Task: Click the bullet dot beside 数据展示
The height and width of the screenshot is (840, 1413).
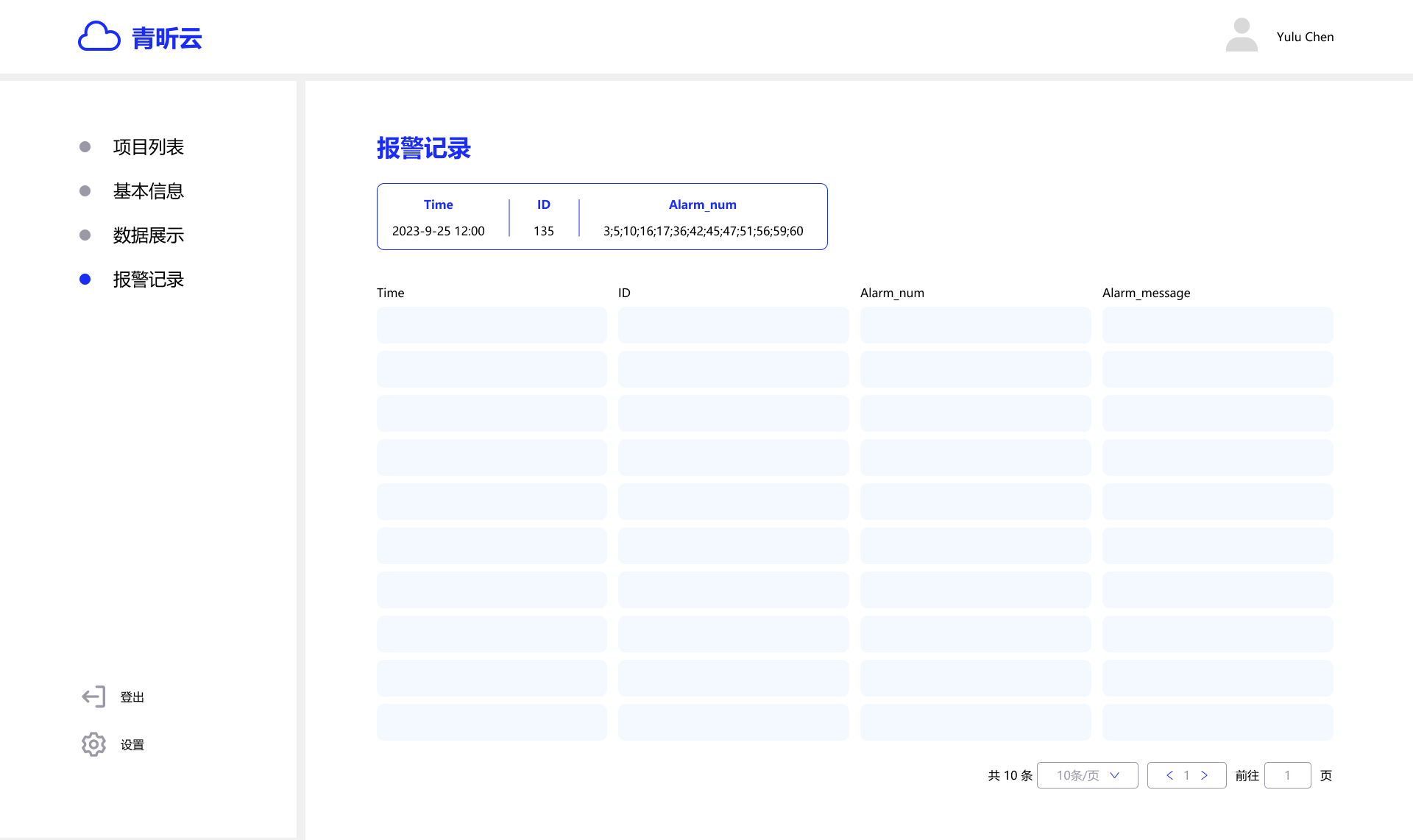Action: (x=85, y=235)
